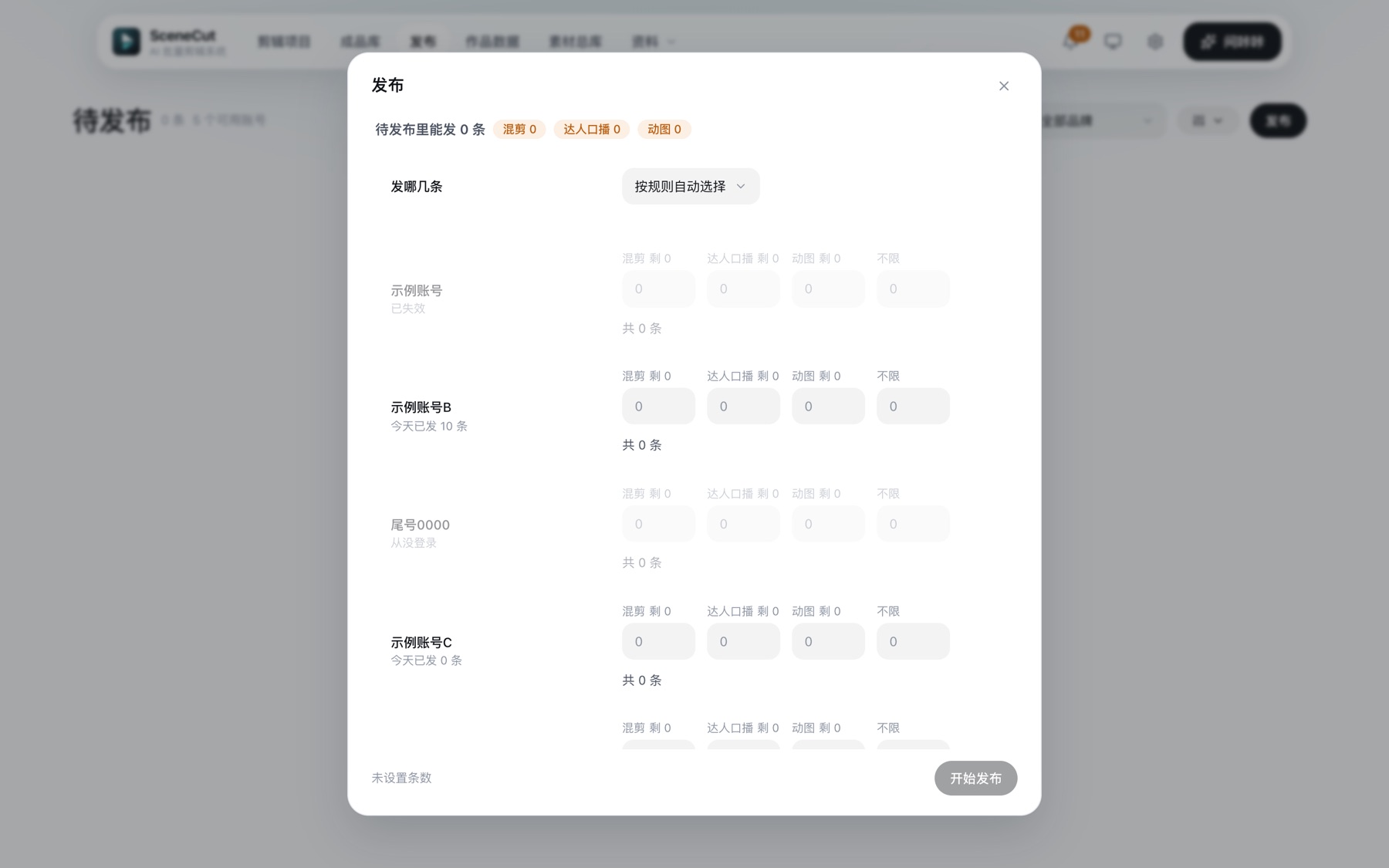The width and height of the screenshot is (1389, 868).
Task: Click the 达人口播 0 orange tag
Action: coord(591,129)
